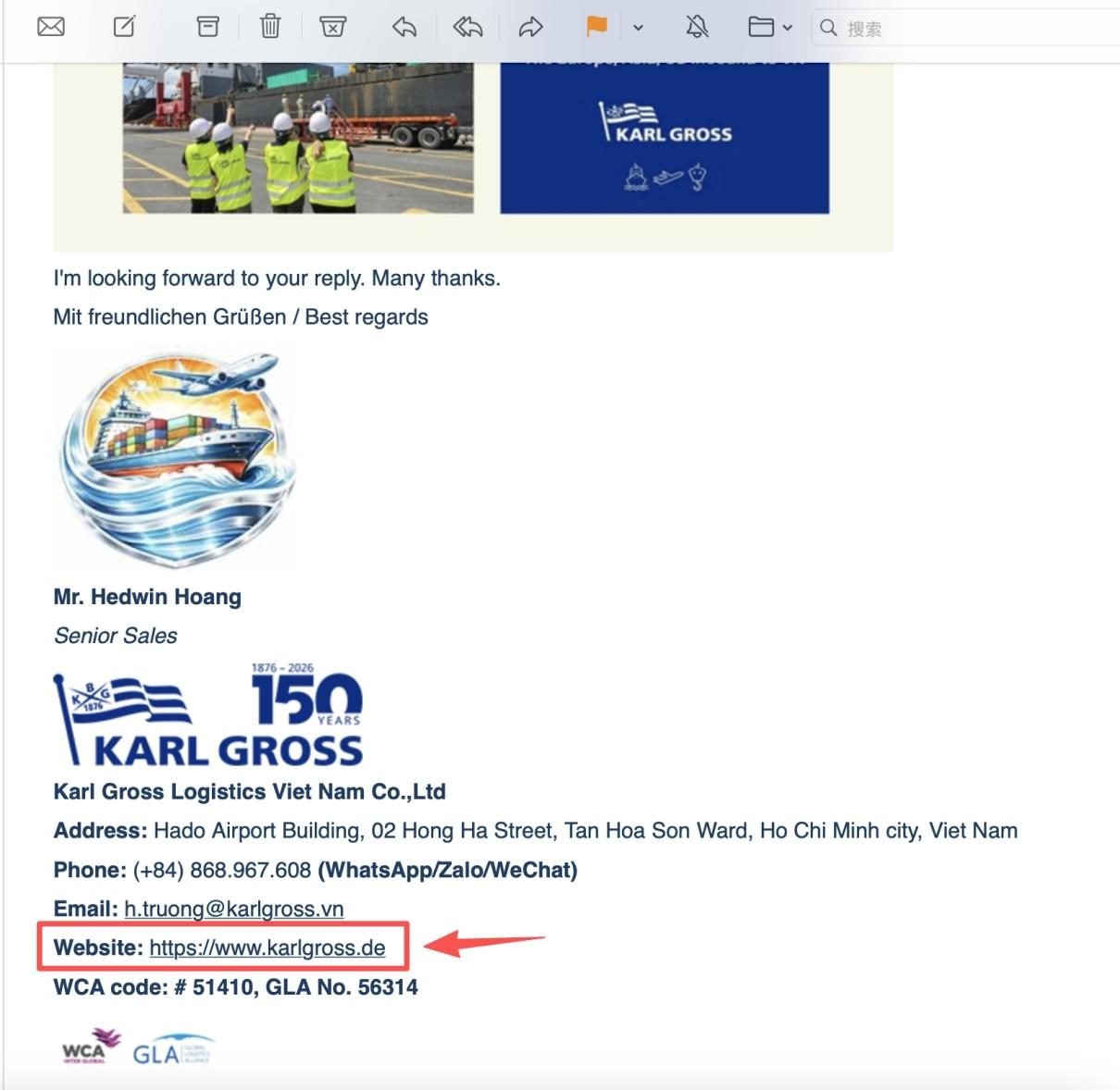Viewport: 1120px width, 1090px height.
Task: Open the move-to-folder dropdown
Action: [x=770, y=27]
